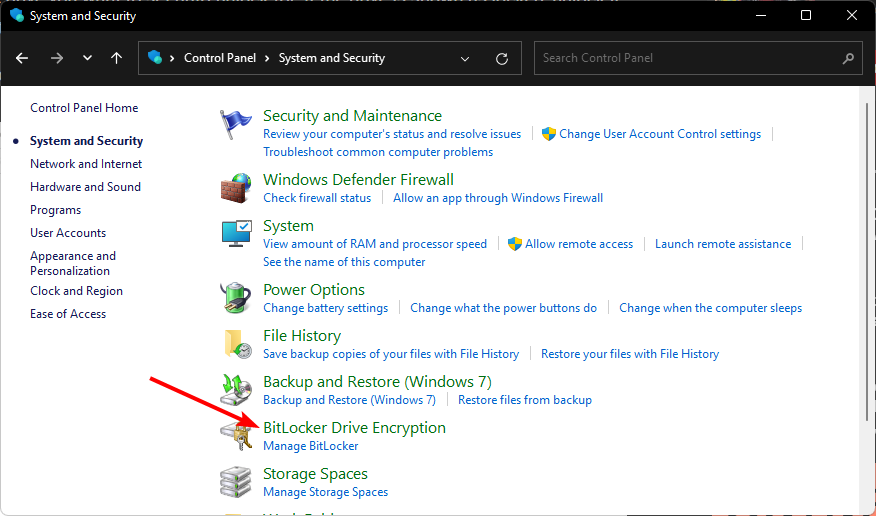Select Hardware and Sound in sidebar

click(x=85, y=187)
